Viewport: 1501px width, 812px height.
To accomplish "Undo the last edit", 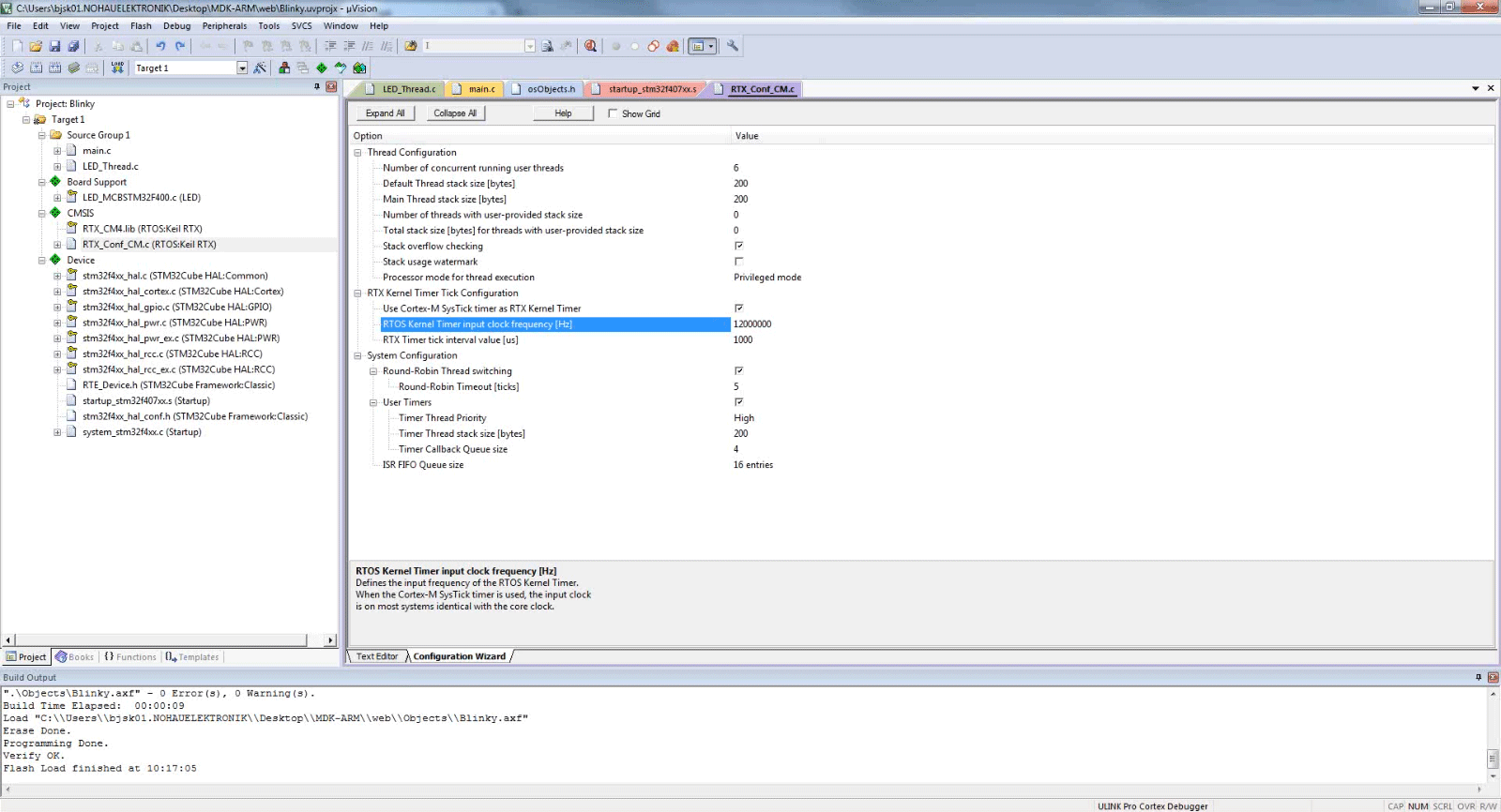I will [x=160, y=46].
